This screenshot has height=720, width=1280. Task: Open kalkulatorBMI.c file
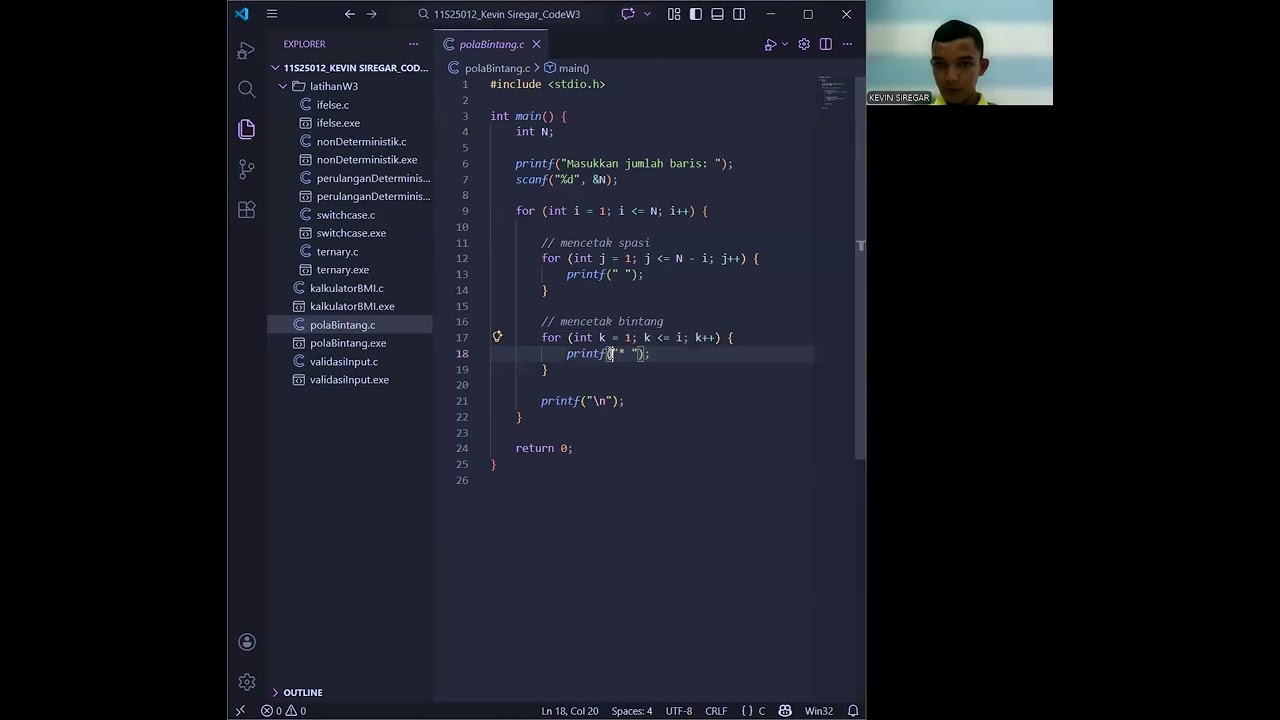pos(350,288)
